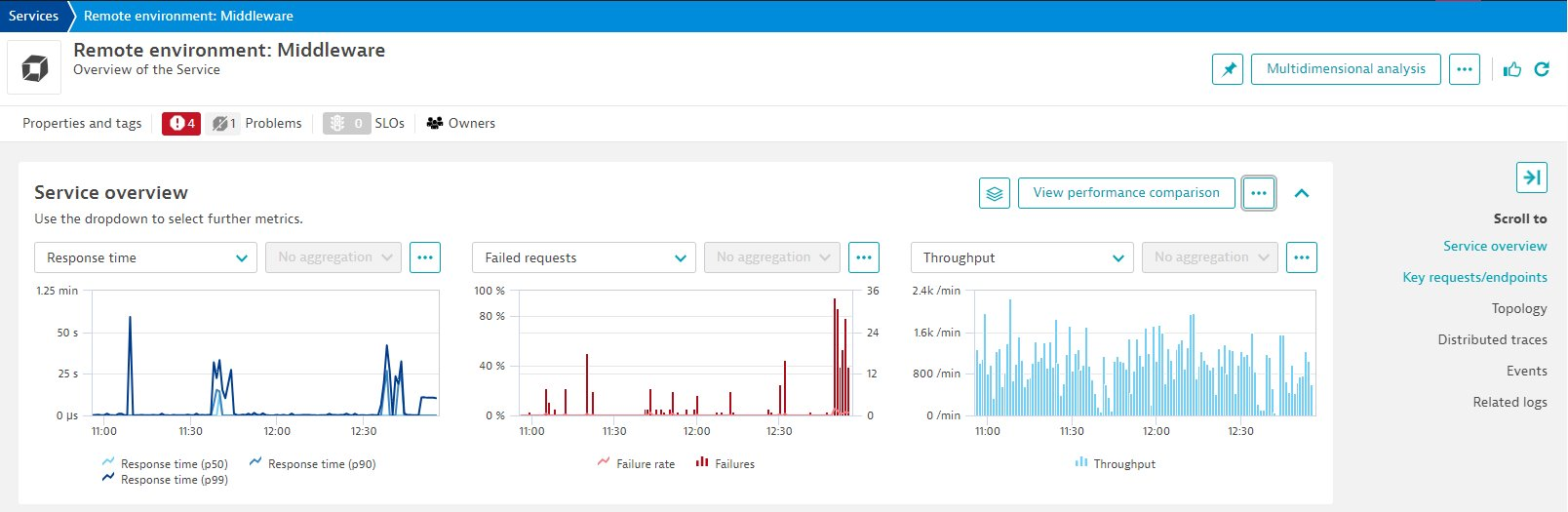Refresh the service page
The width and height of the screenshot is (1568, 512).
pos(1542,69)
